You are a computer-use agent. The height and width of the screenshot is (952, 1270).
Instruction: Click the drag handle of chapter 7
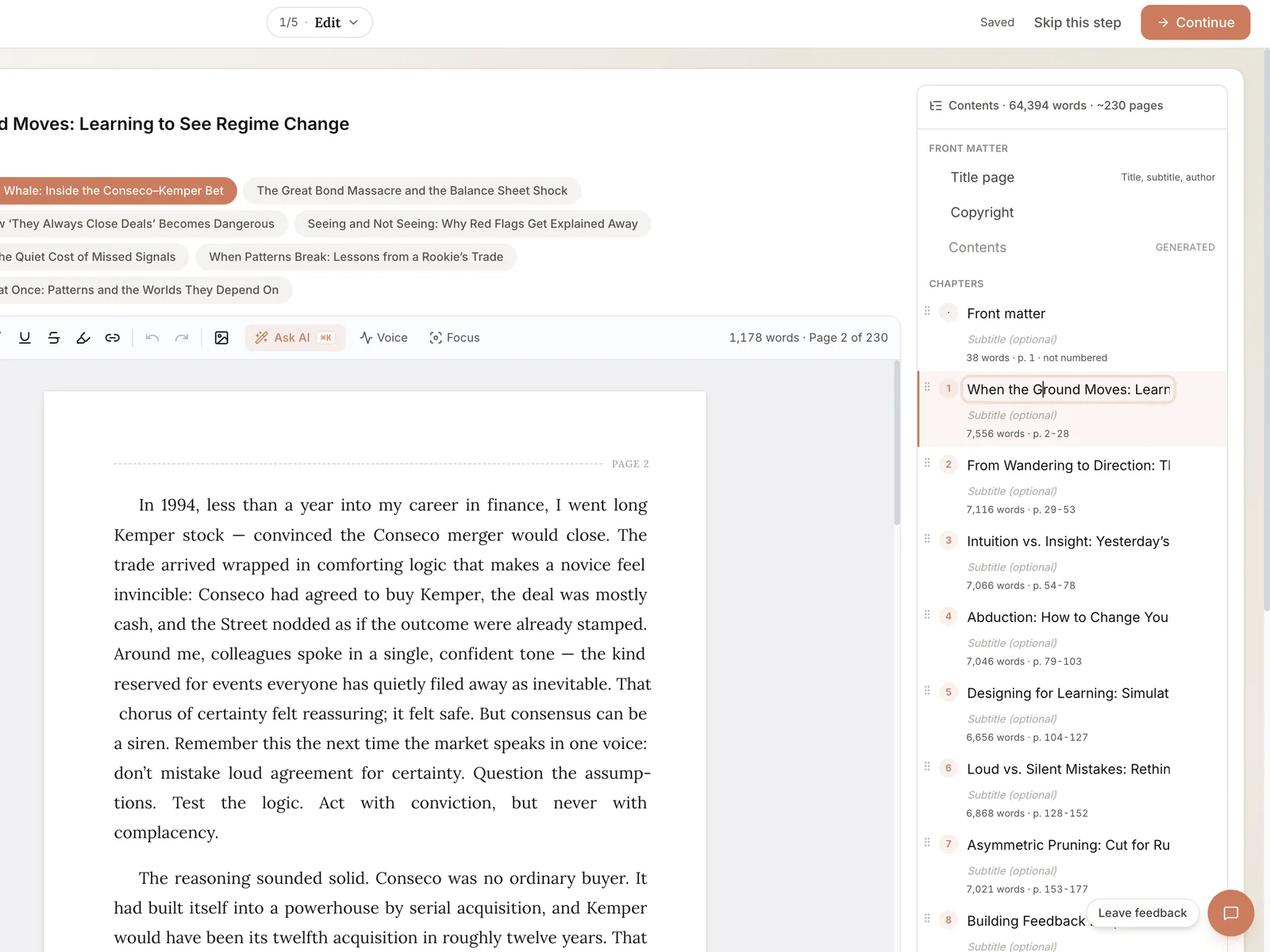point(927,843)
